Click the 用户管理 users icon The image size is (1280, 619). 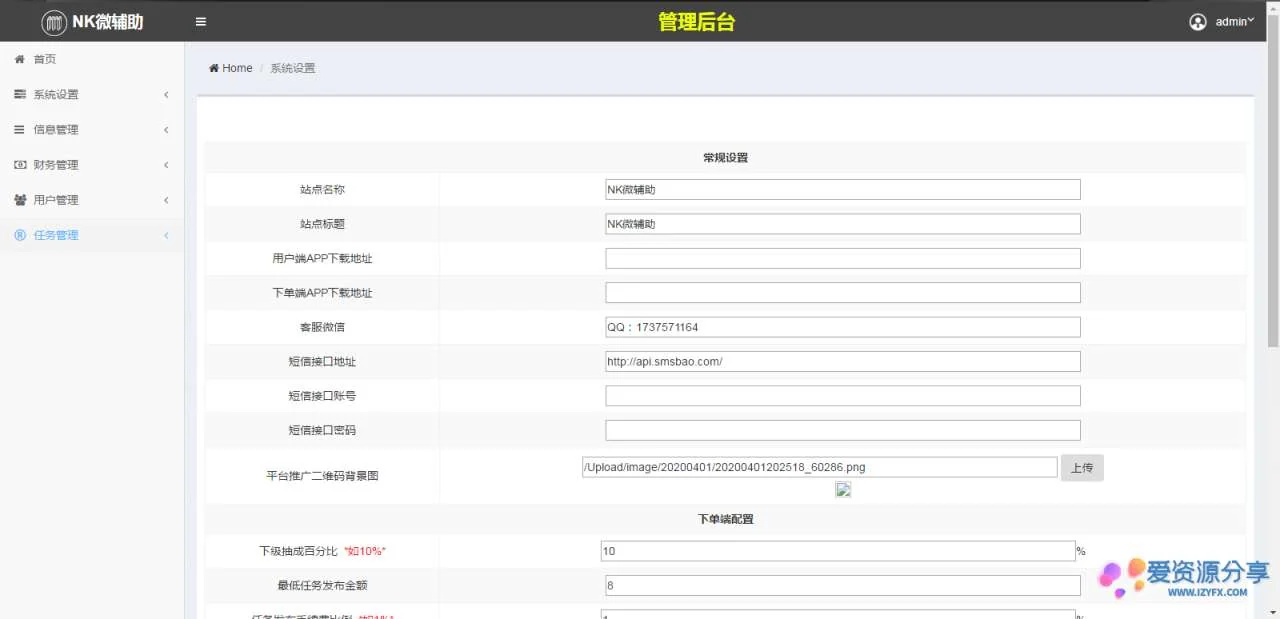coord(19,200)
